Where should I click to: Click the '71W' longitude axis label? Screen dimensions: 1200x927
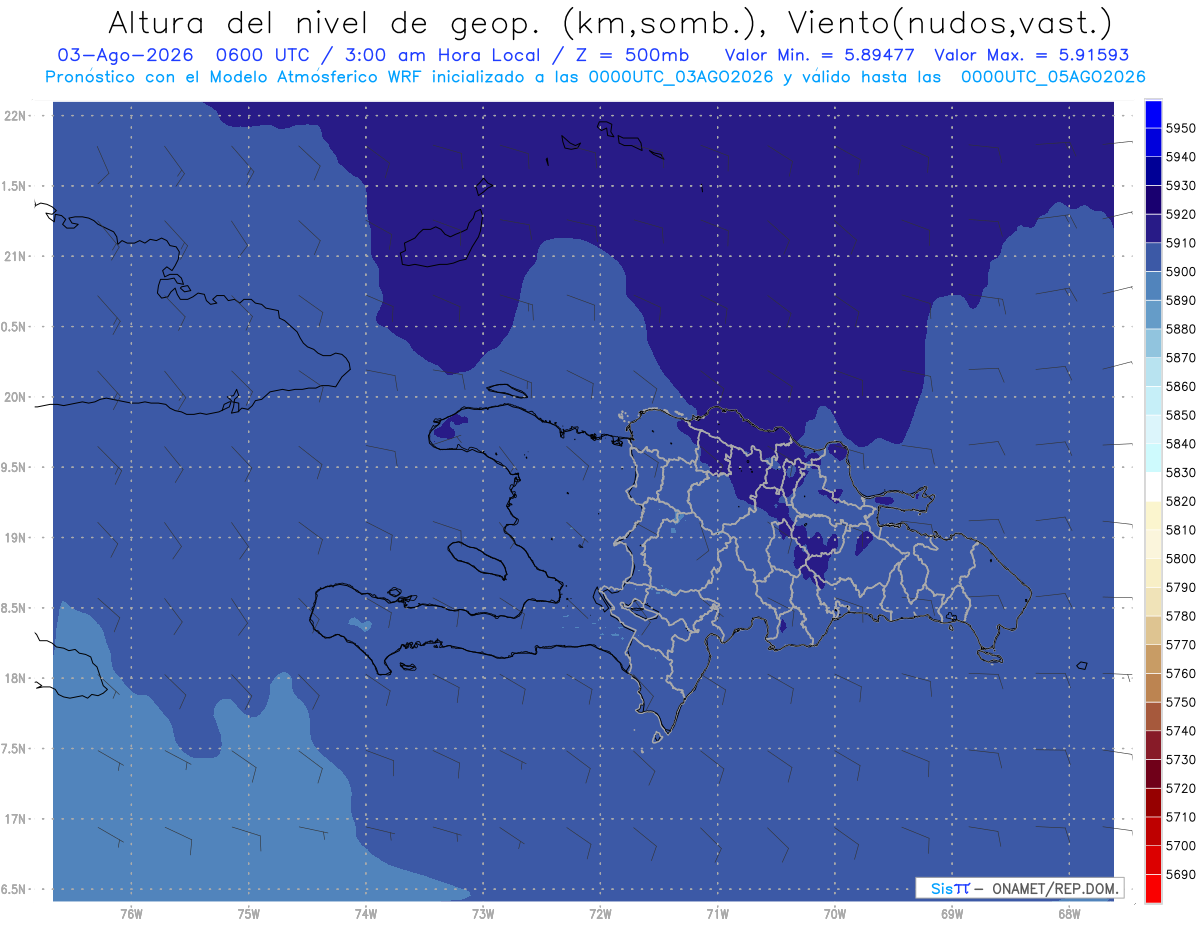tap(718, 914)
